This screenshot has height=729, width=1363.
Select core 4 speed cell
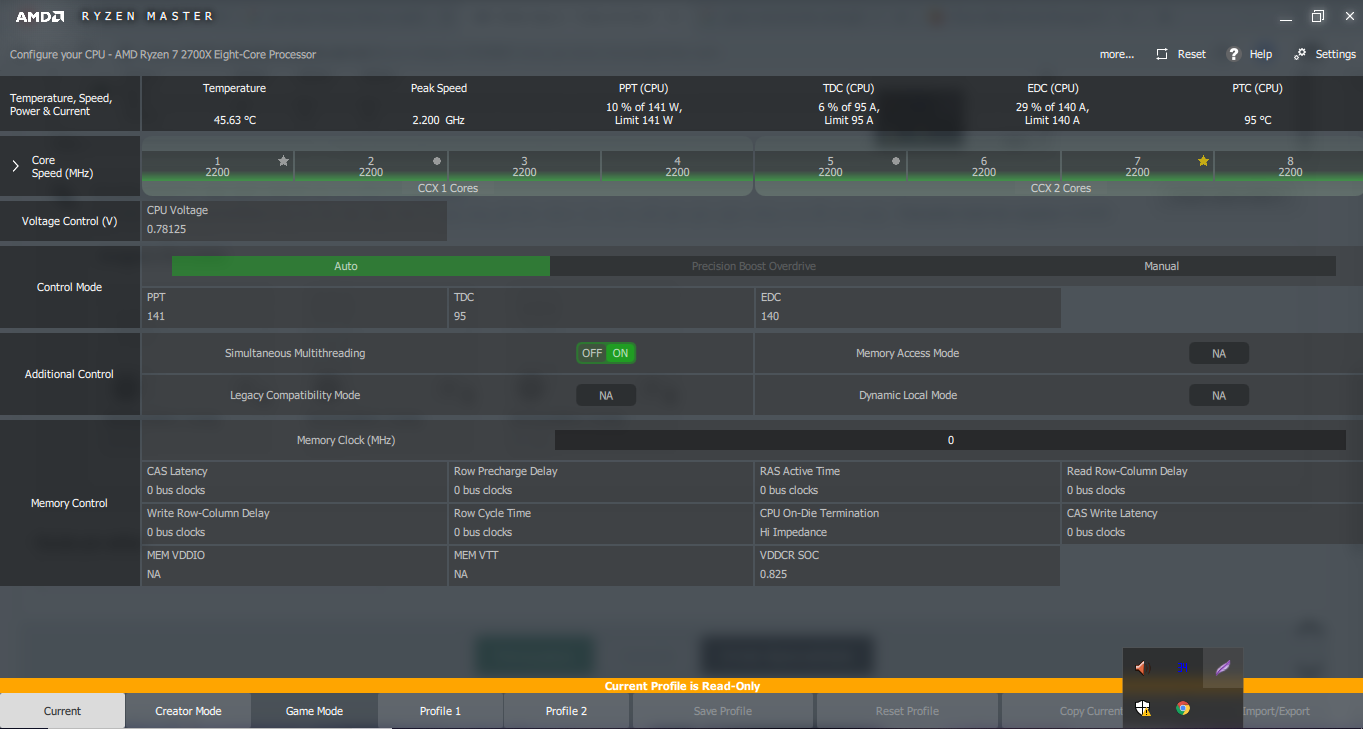coord(677,166)
